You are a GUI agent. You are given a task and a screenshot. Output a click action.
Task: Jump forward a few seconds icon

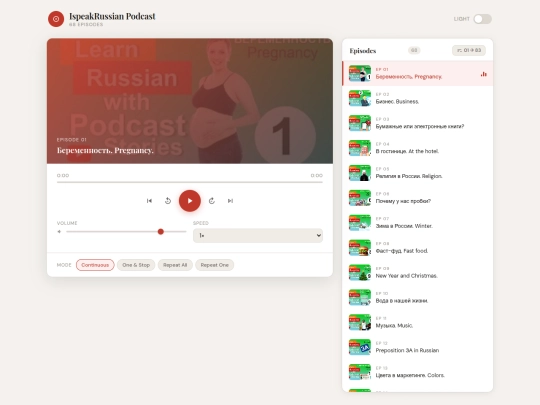click(212, 201)
